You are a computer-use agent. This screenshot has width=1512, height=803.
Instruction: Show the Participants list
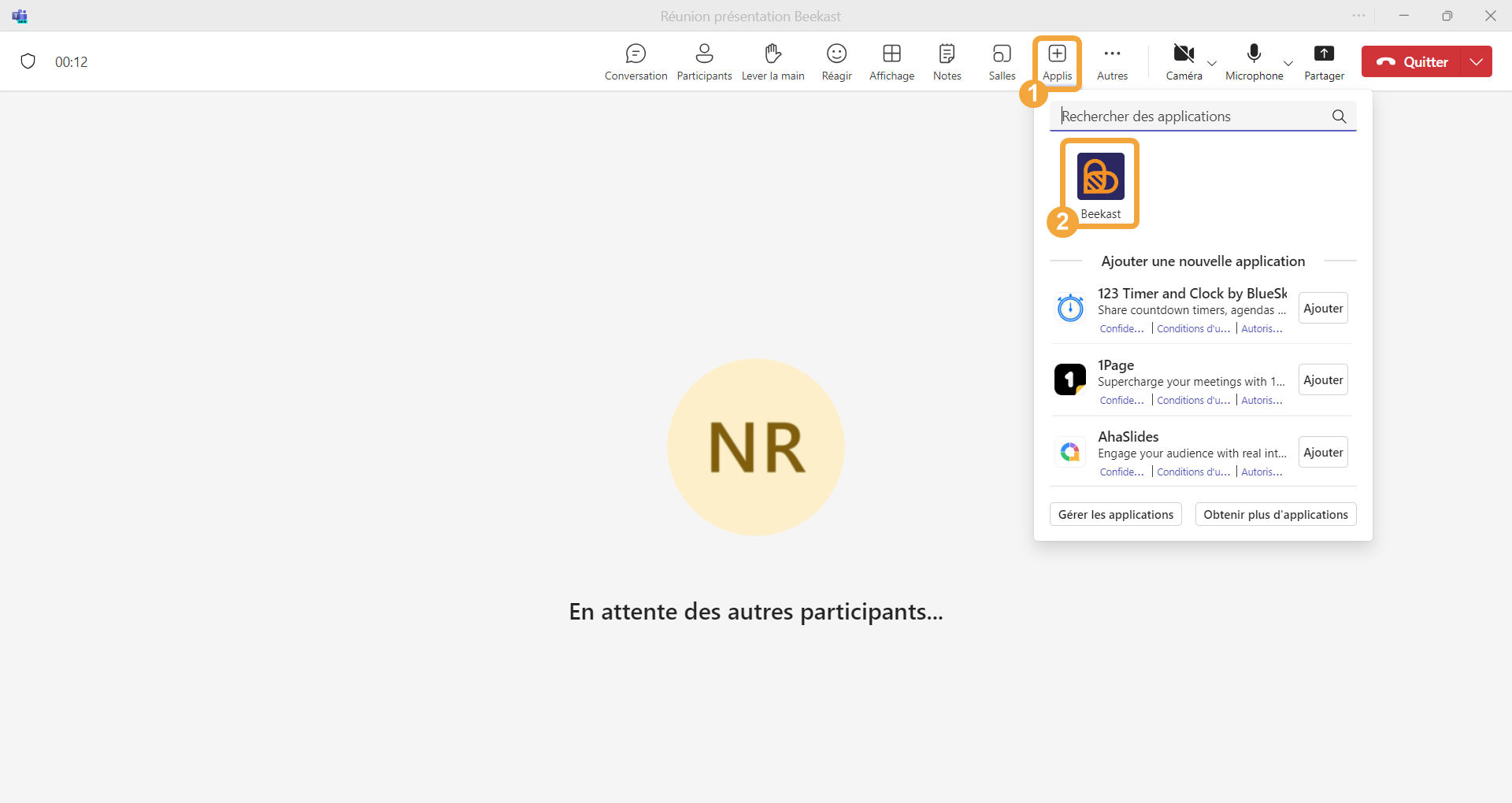pos(704,61)
